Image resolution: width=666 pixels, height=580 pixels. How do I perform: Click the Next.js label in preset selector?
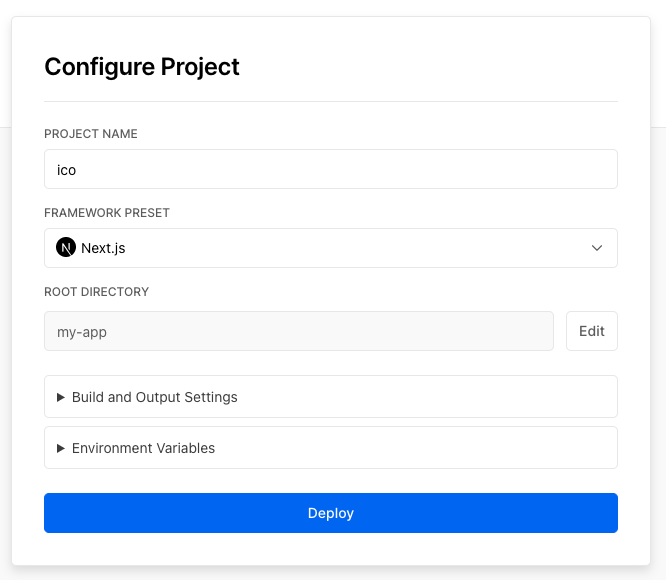[102, 248]
